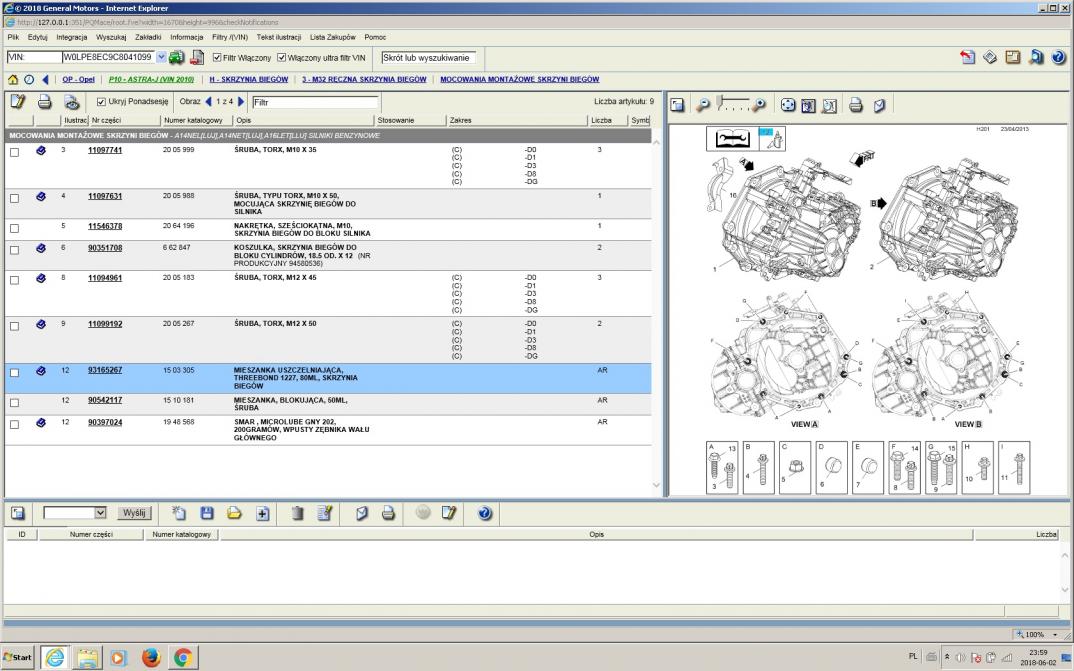
Task: Open folder icon in shopping list toolbar
Action: [x=234, y=513]
